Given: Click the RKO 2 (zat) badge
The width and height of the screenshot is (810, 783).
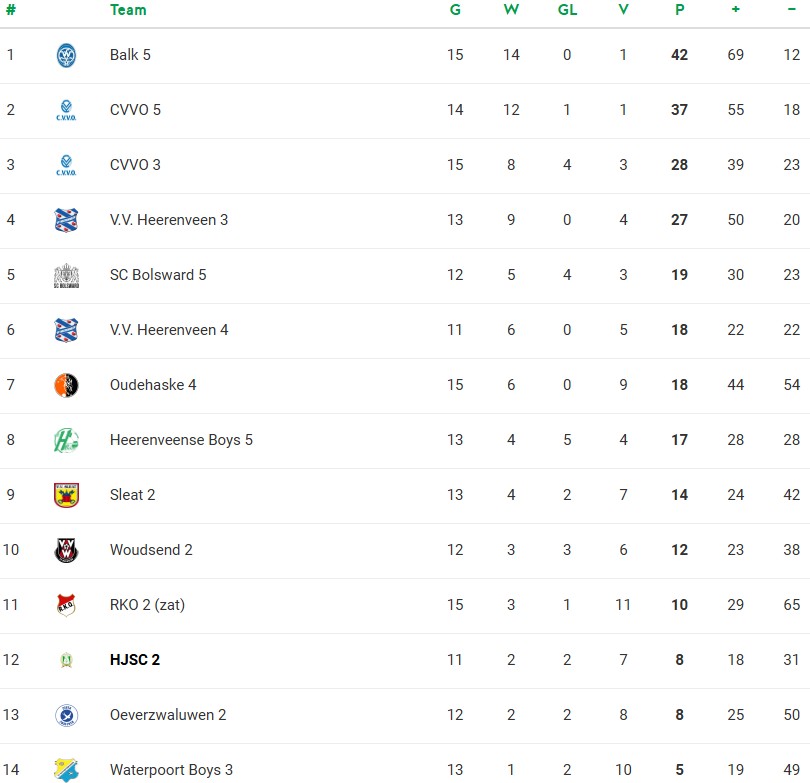Looking at the screenshot, I should tap(66, 605).
